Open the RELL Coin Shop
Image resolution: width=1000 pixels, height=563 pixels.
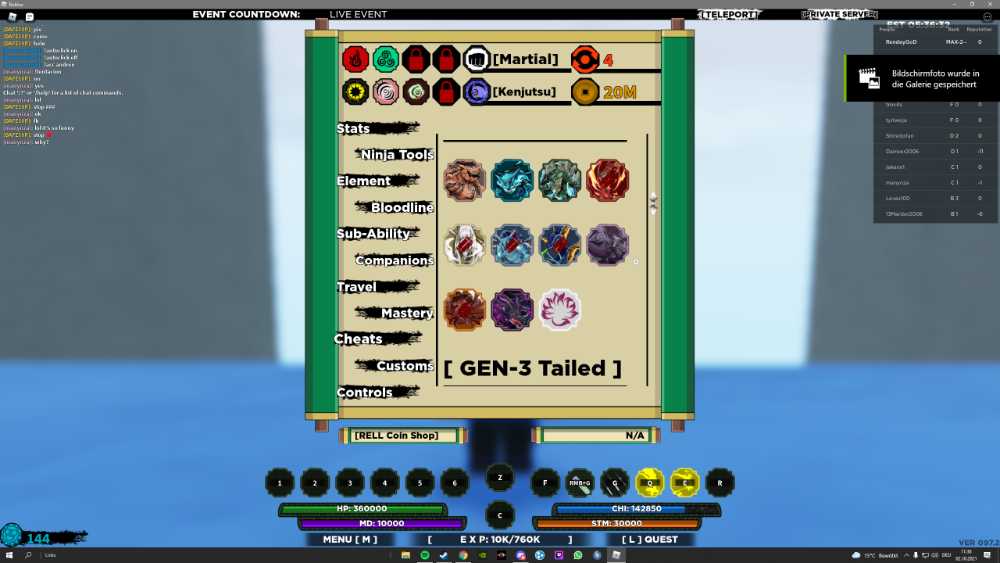[x=403, y=435]
